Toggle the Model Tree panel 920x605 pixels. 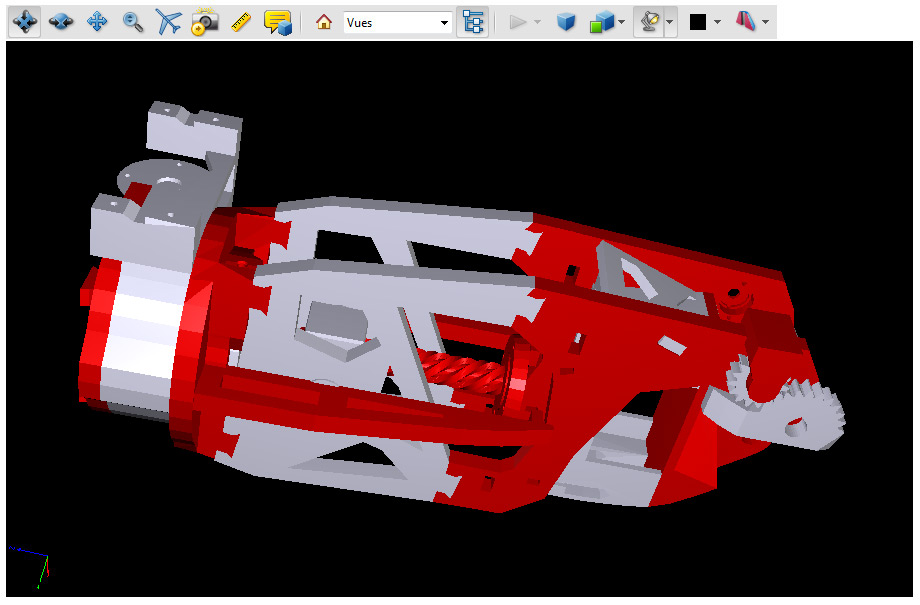[472, 22]
